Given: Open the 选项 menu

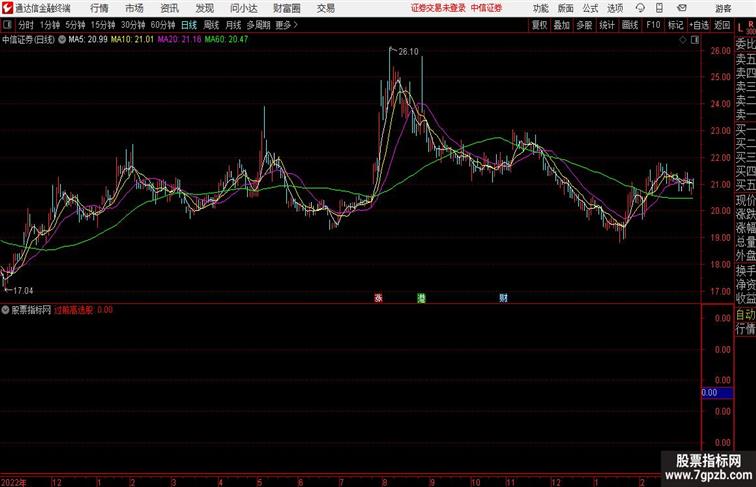Looking at the screenshot, I should point(615,8).
